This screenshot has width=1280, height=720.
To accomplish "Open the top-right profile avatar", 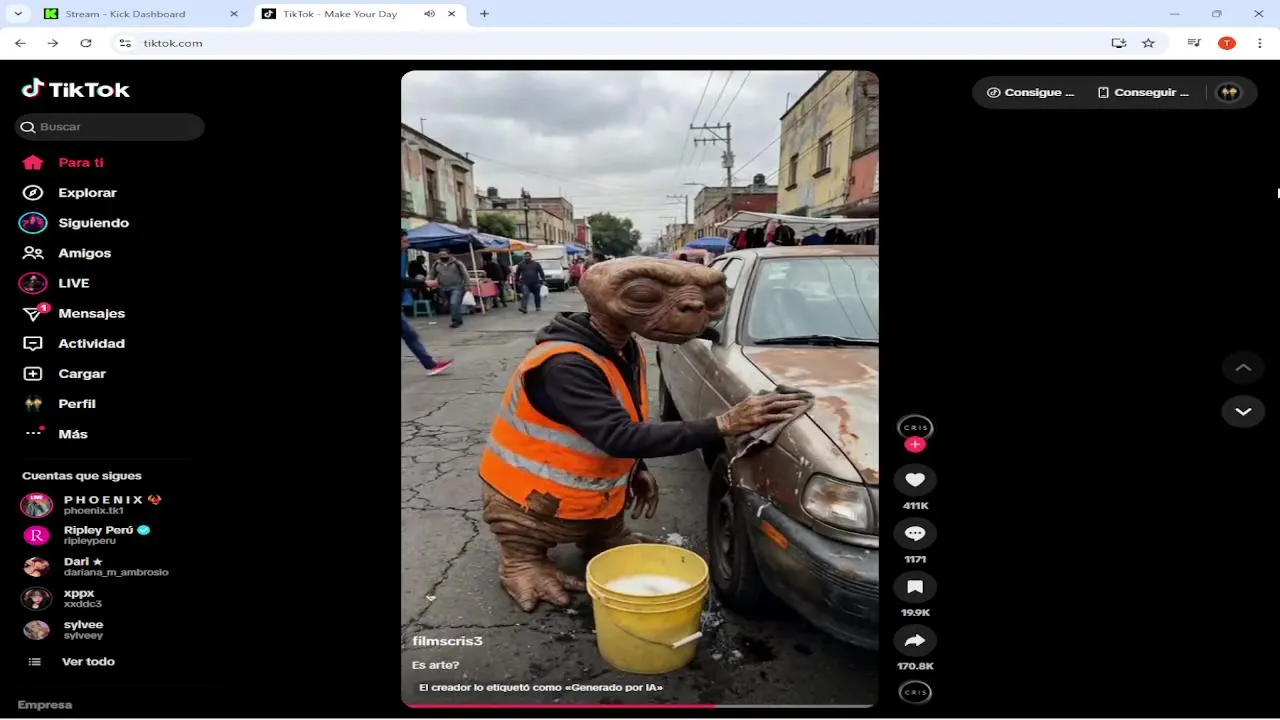I will tap(1229, 92).
